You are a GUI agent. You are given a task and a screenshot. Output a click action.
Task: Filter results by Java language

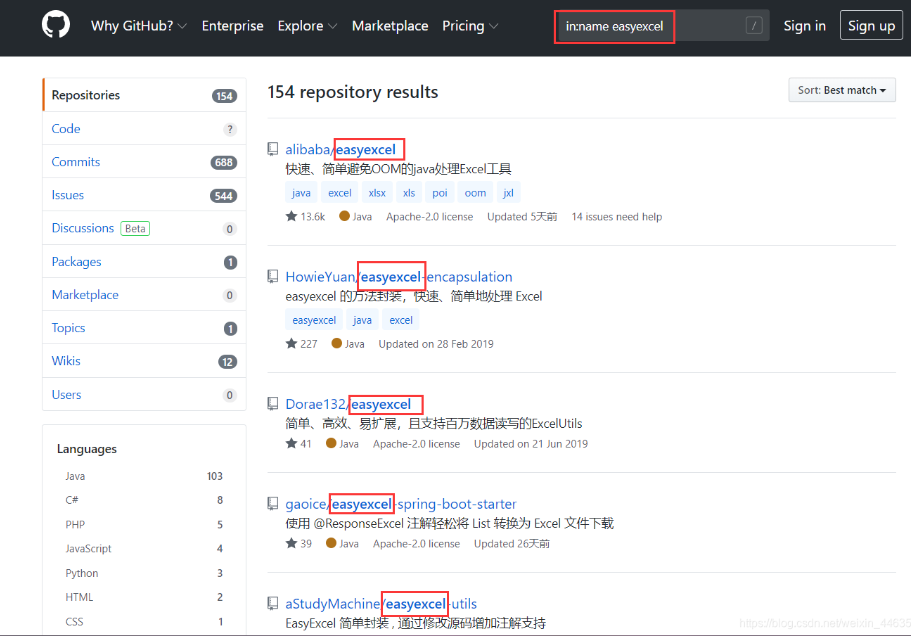coord(144,476)
